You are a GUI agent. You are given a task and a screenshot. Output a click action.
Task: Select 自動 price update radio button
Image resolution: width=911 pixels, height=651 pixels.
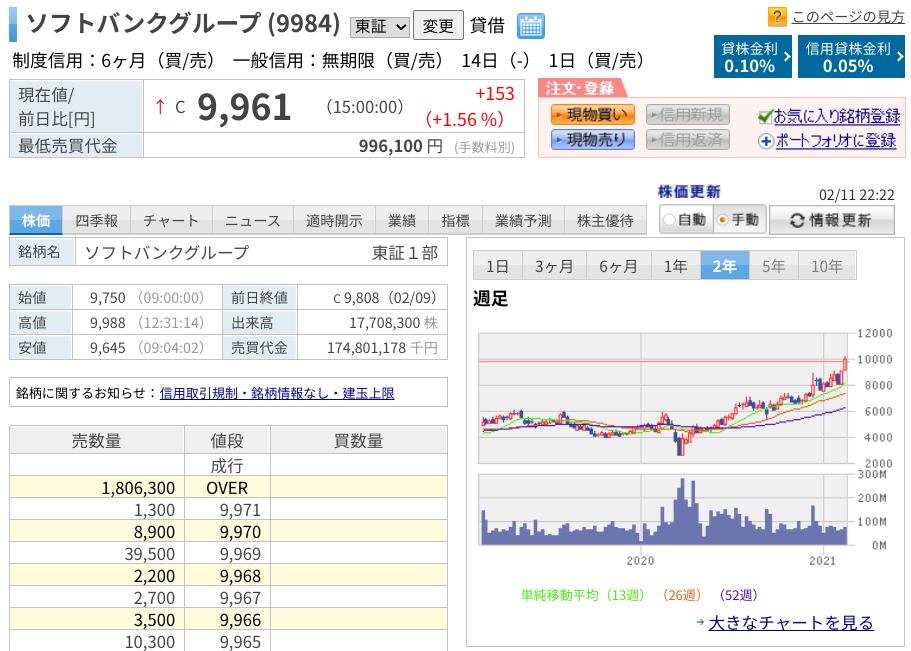[669, 220]
